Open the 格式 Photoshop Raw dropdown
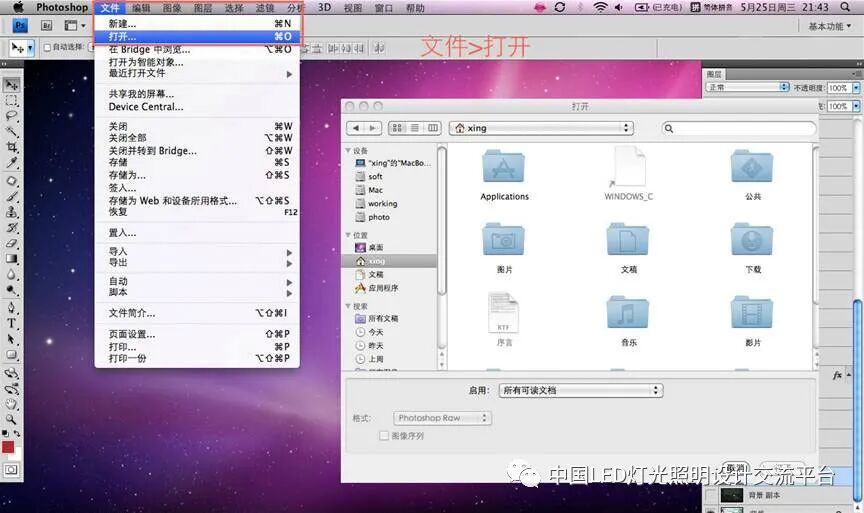 point(442,418)
